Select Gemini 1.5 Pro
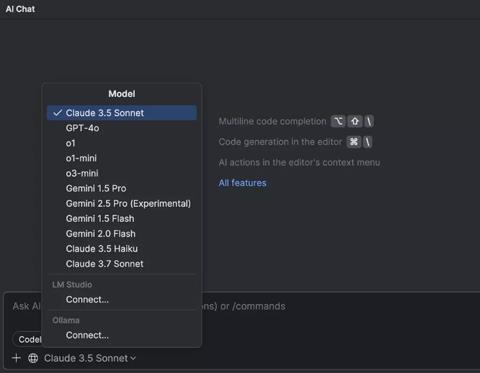Screen dimensions: 480x373 122,188
